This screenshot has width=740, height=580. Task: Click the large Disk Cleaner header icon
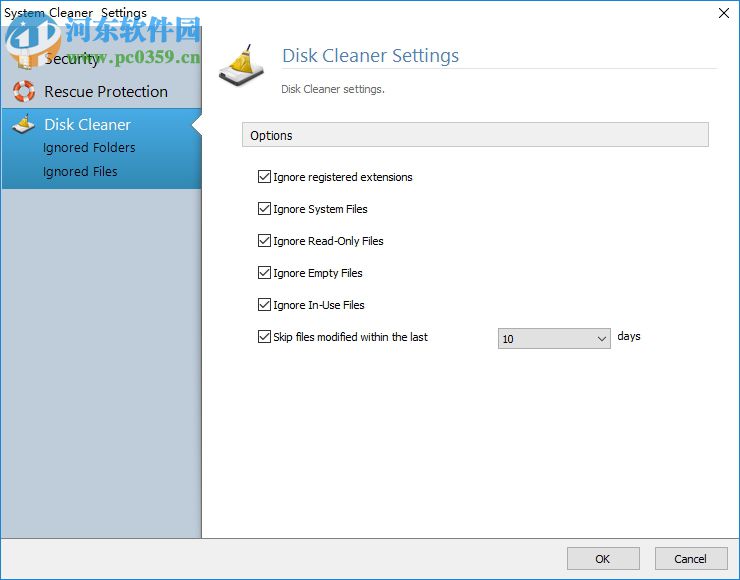tap(242, 66)
